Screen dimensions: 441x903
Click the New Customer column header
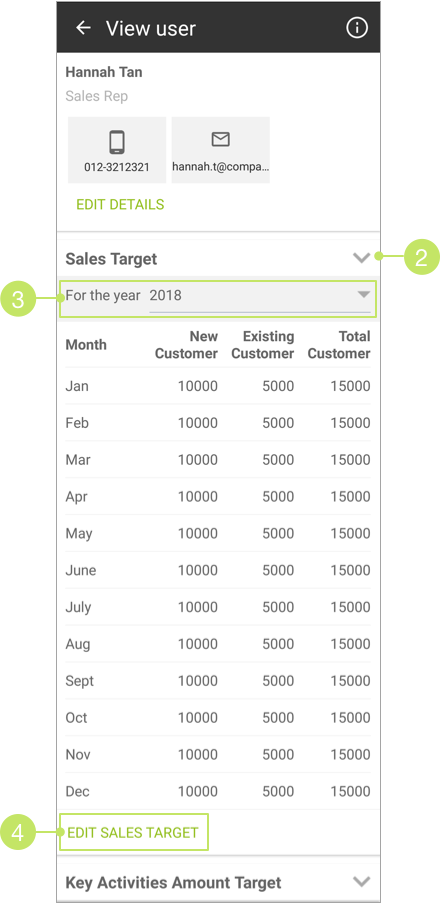[x=186, y=344]
